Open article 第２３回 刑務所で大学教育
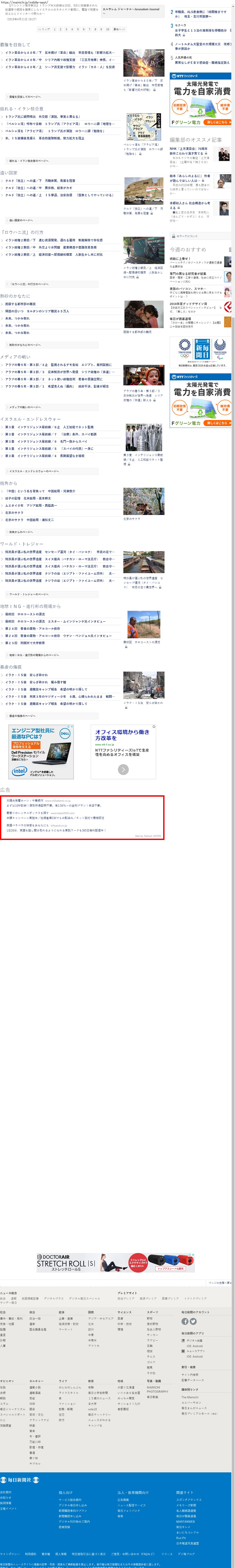Screen dimensions: 235x1568 [x=24, y=643]
